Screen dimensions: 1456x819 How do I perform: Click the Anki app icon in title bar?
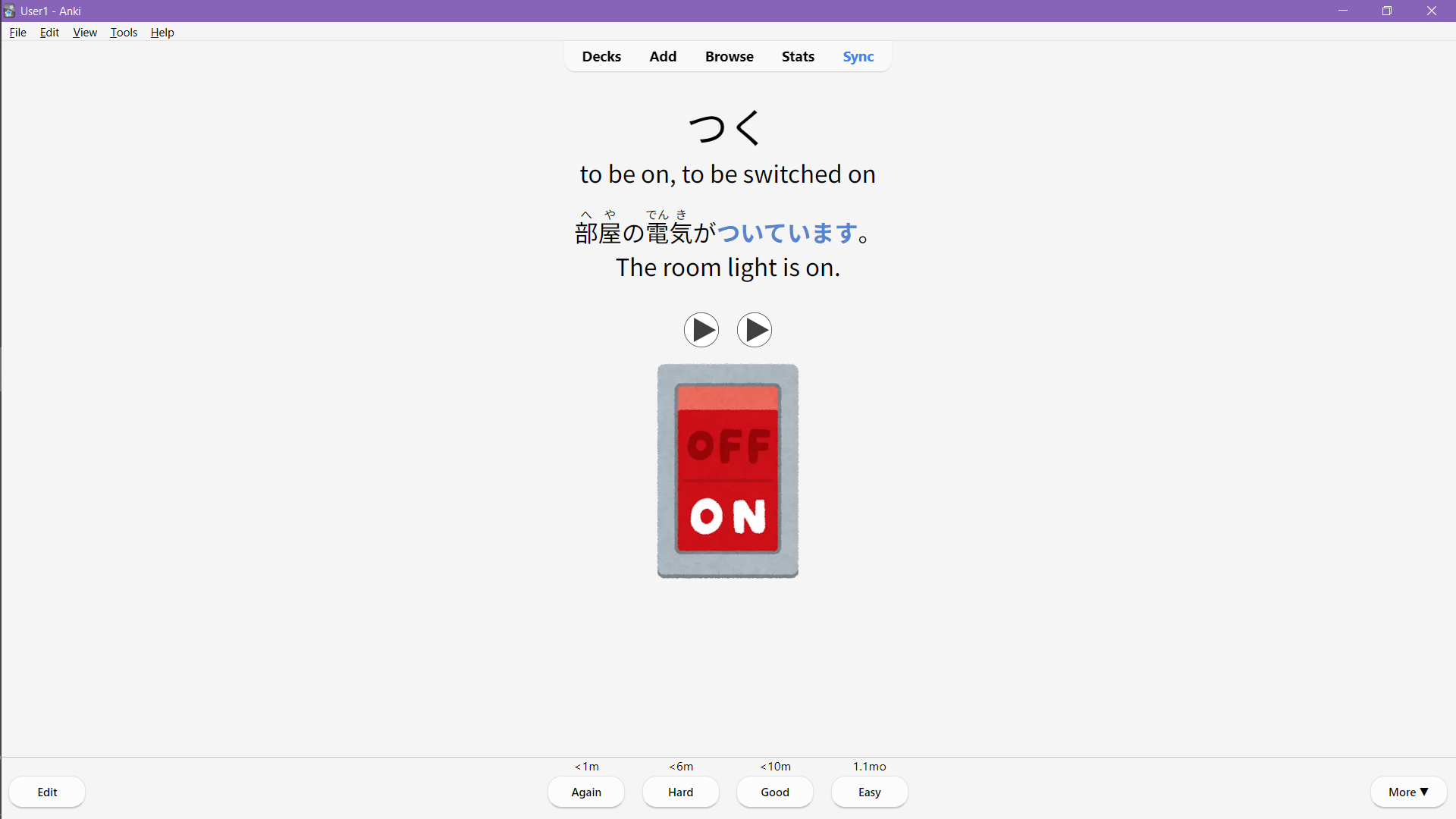(x=9, y=11)
